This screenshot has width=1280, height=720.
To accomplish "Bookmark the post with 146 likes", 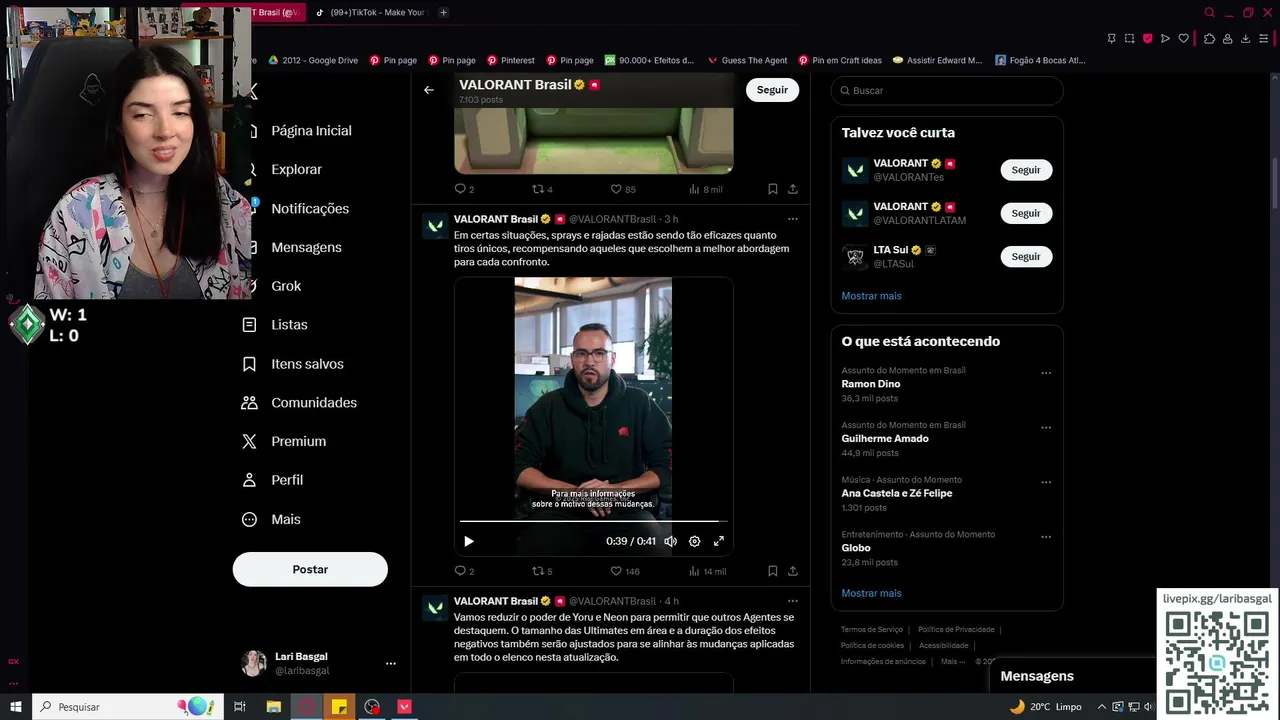I will (x=773, y=571).
